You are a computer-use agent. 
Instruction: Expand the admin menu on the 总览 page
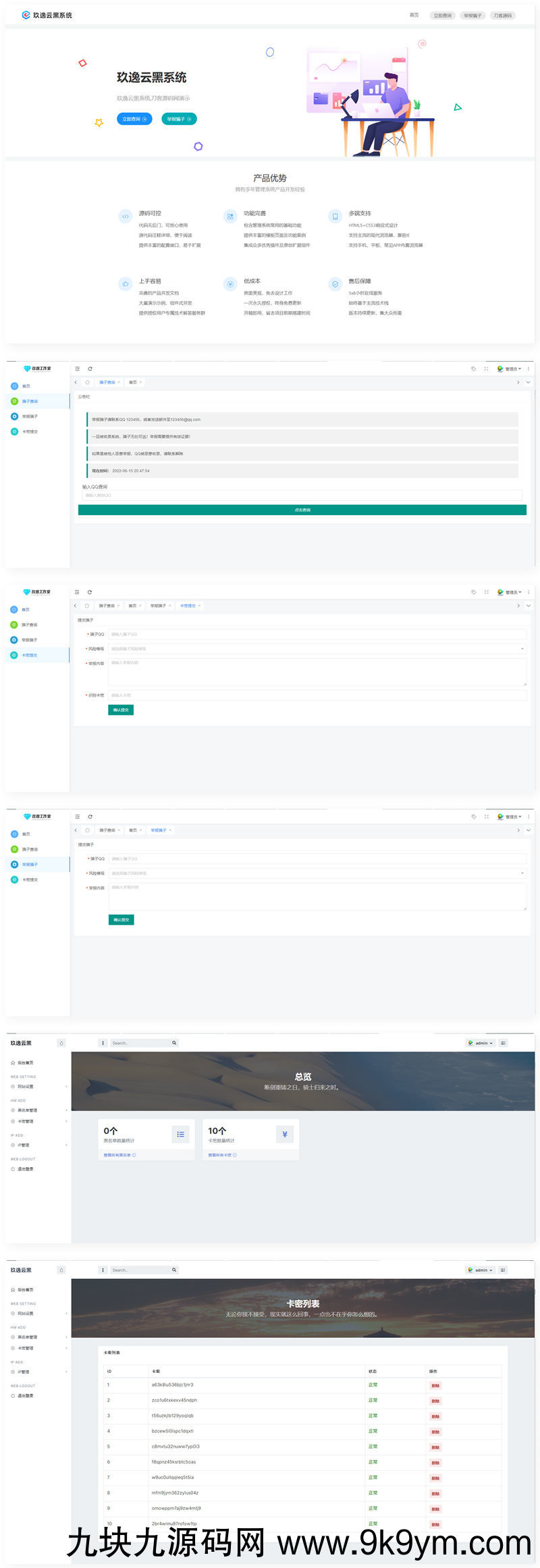(481, 1043)
